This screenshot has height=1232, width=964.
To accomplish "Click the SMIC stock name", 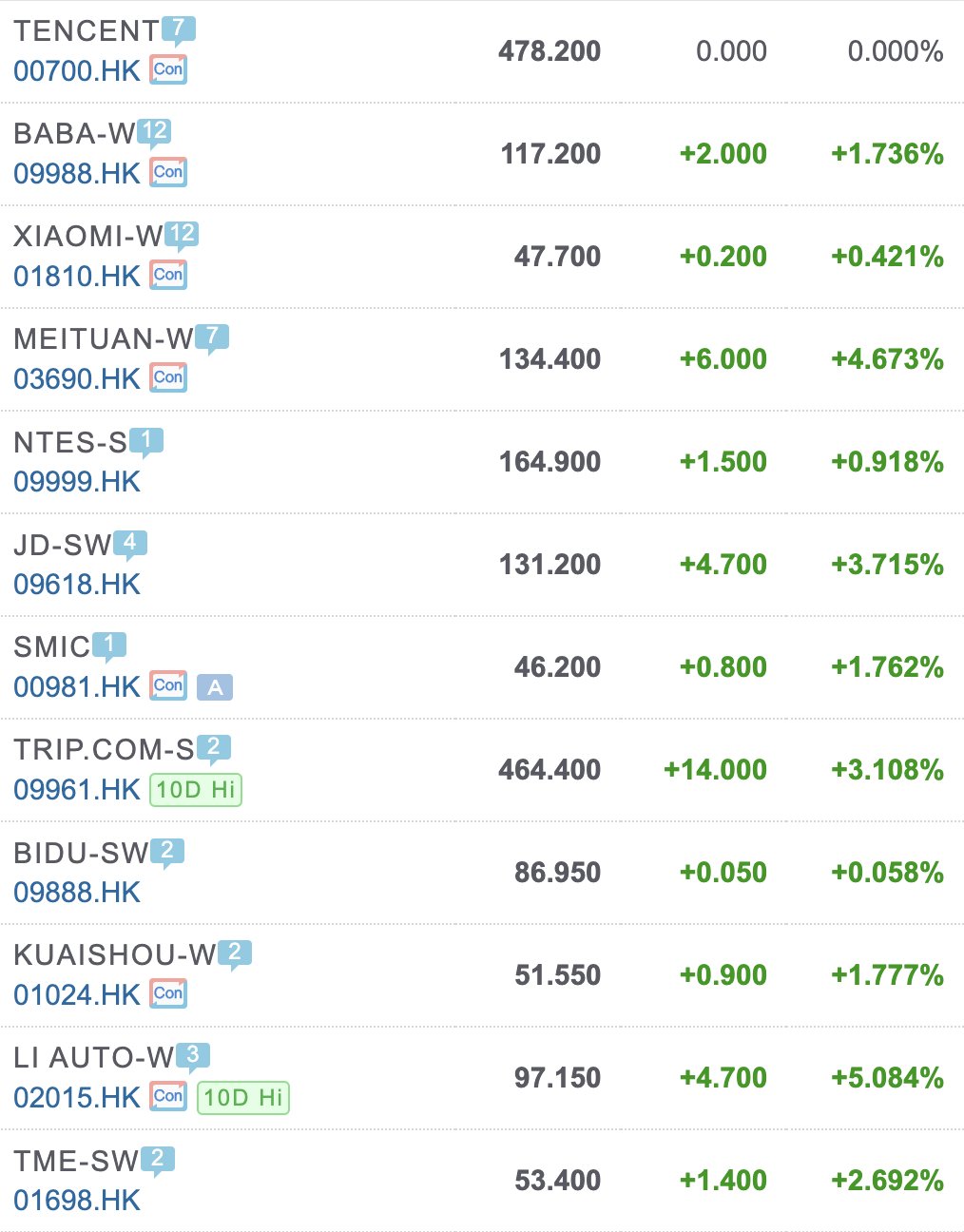I will coord(51,647).
